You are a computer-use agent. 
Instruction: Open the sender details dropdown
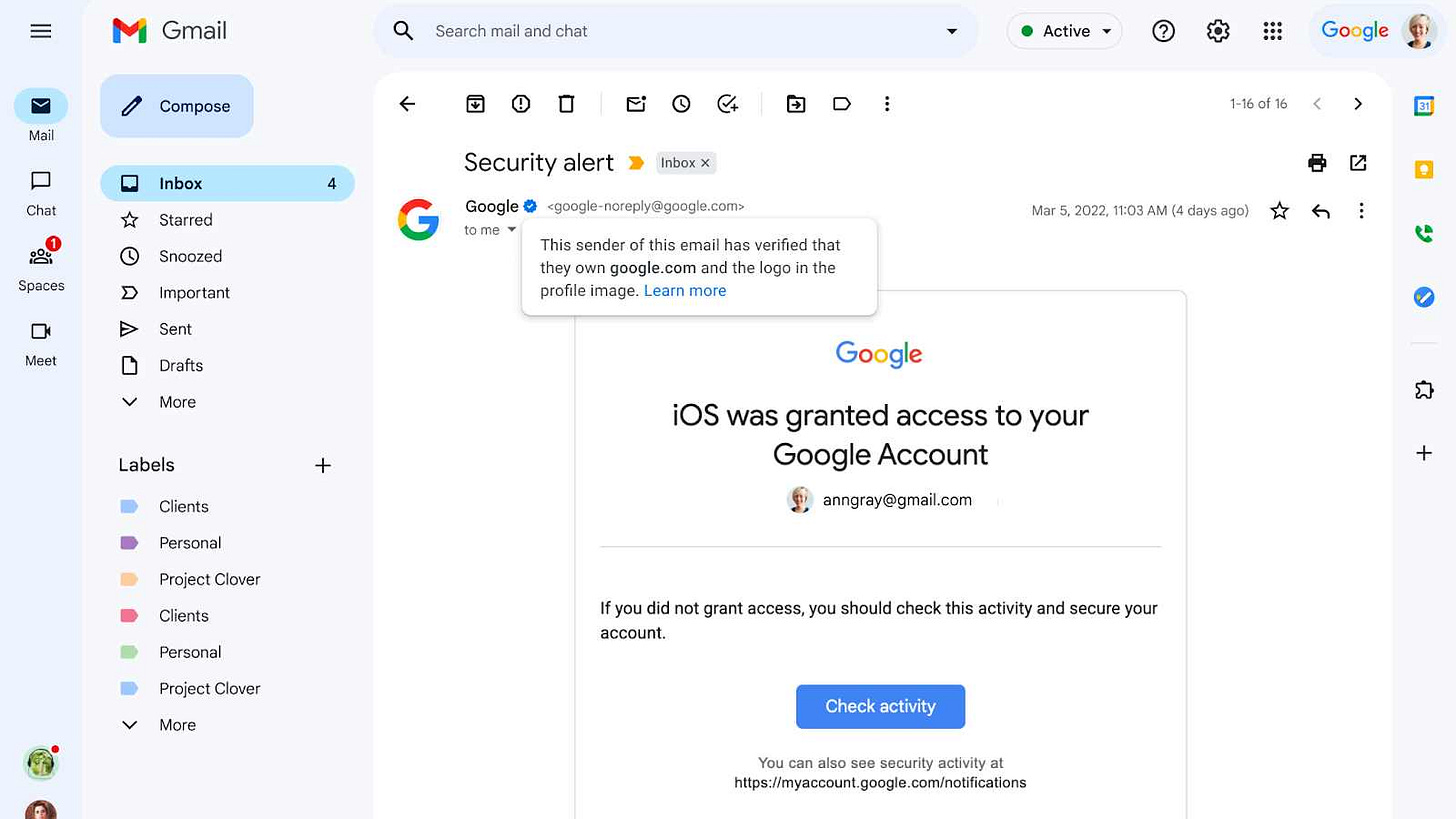[x=511, y=229]
